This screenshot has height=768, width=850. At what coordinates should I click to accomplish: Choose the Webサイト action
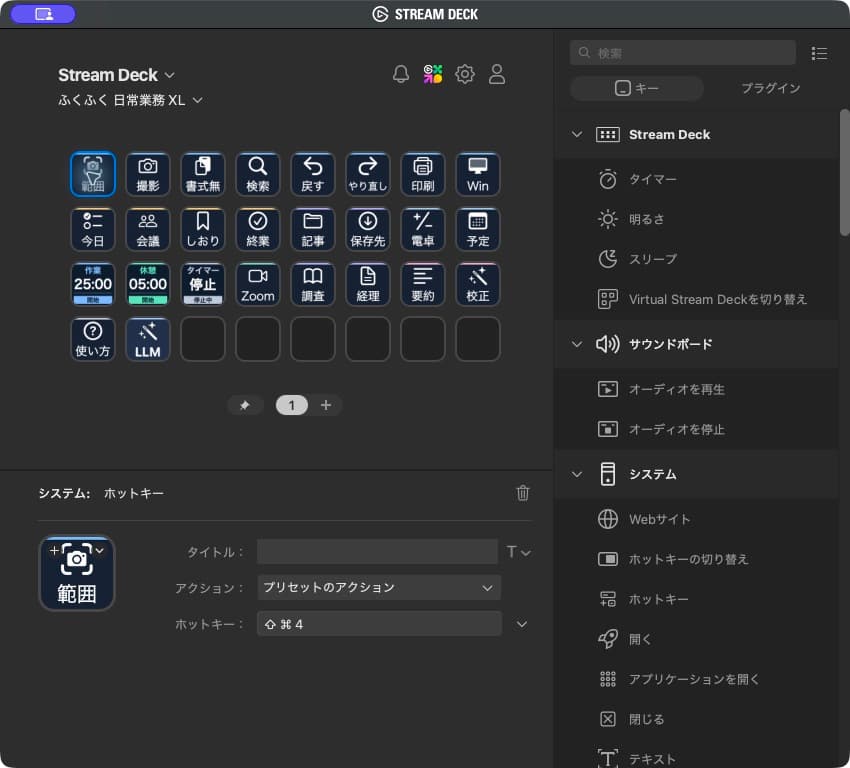coord(697,519)
